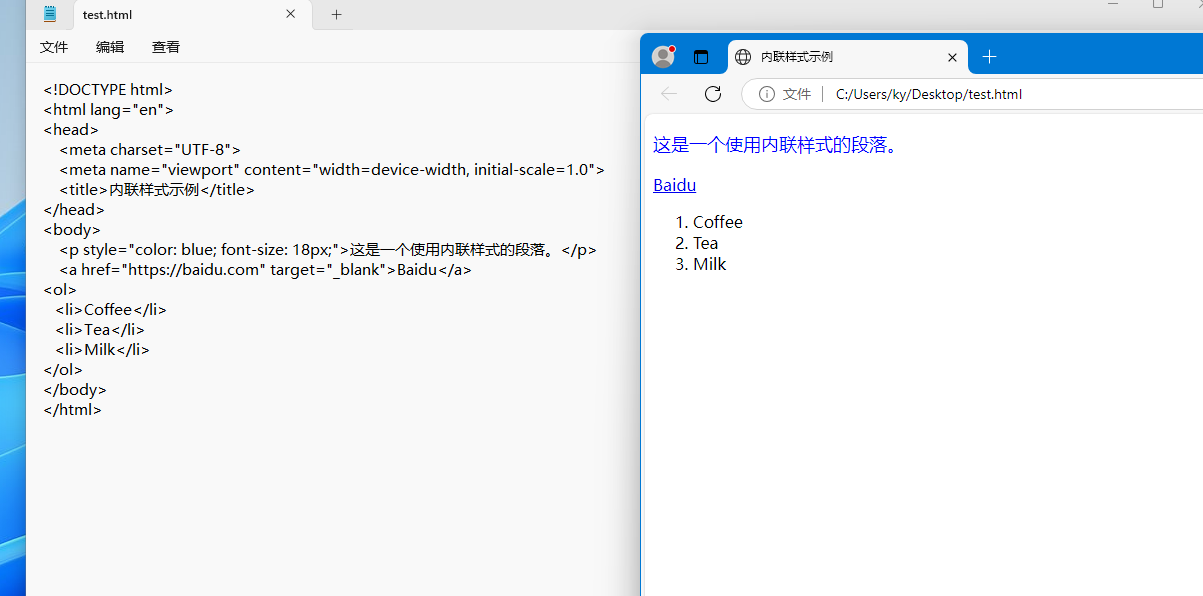
Task: Click the </body> closing line in Notepad
Action: point(74,389)
